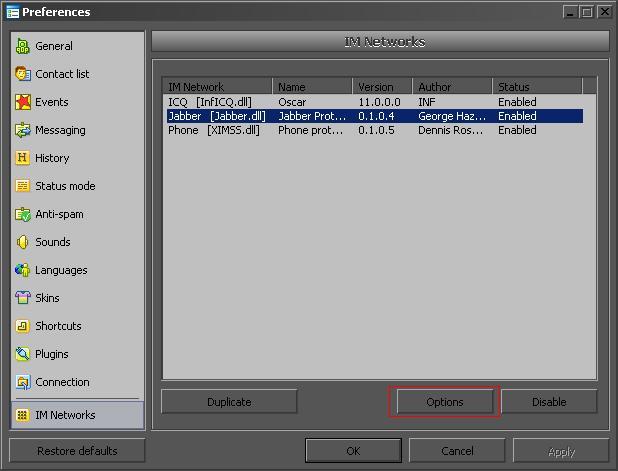Click the version 11.0.0.0 cell
618x471 pixels.
pos(379,102)
